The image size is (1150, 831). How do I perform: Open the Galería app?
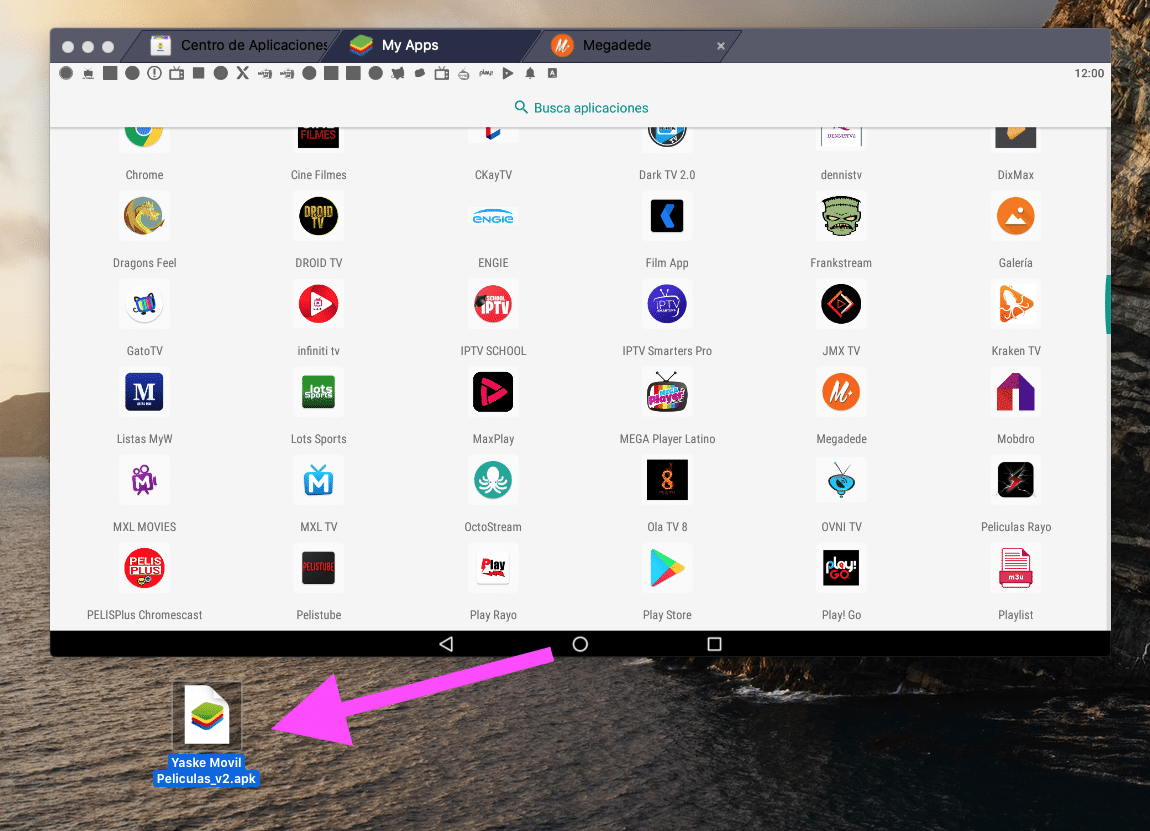(1015, 216)
